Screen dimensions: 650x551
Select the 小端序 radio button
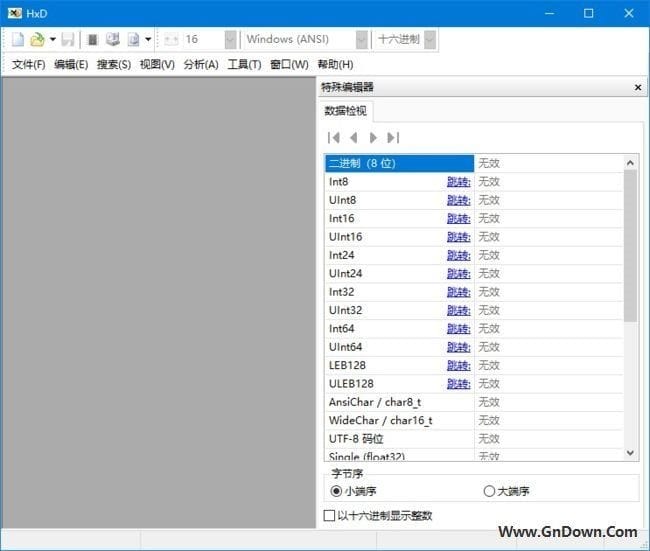point(336,491)
